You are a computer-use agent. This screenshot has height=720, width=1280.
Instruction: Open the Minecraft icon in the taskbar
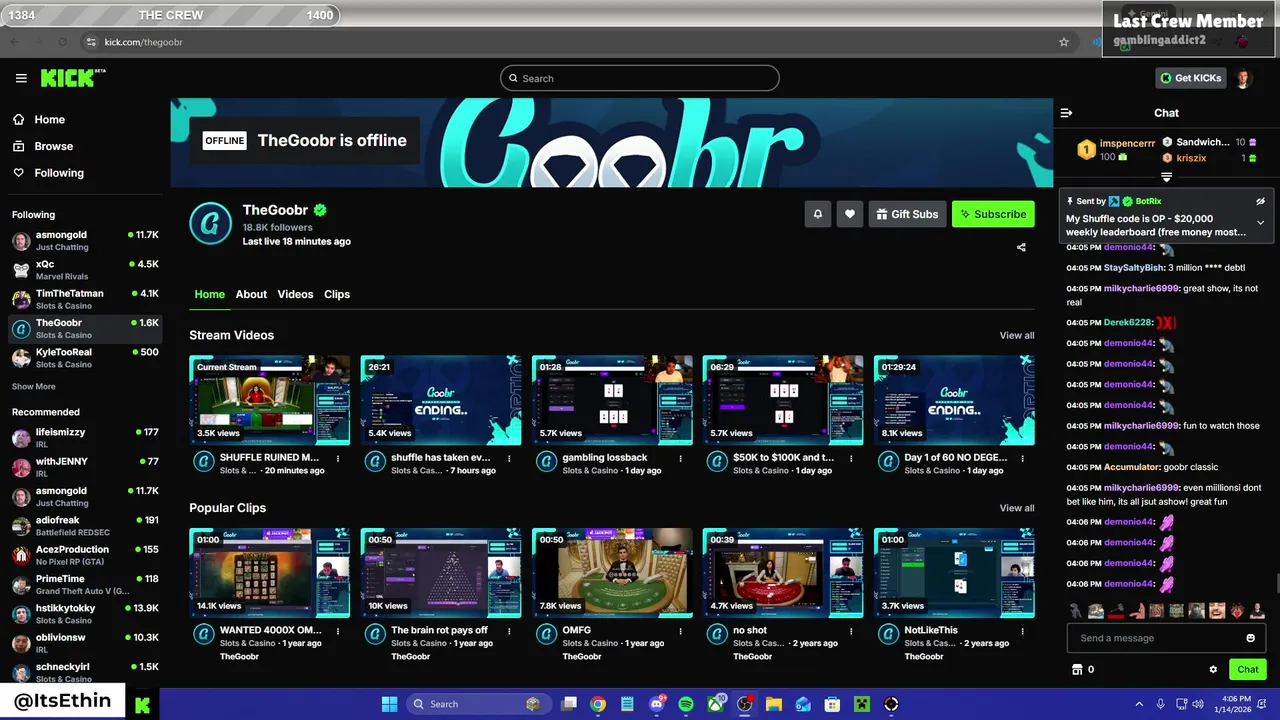(x=862, y=704)
